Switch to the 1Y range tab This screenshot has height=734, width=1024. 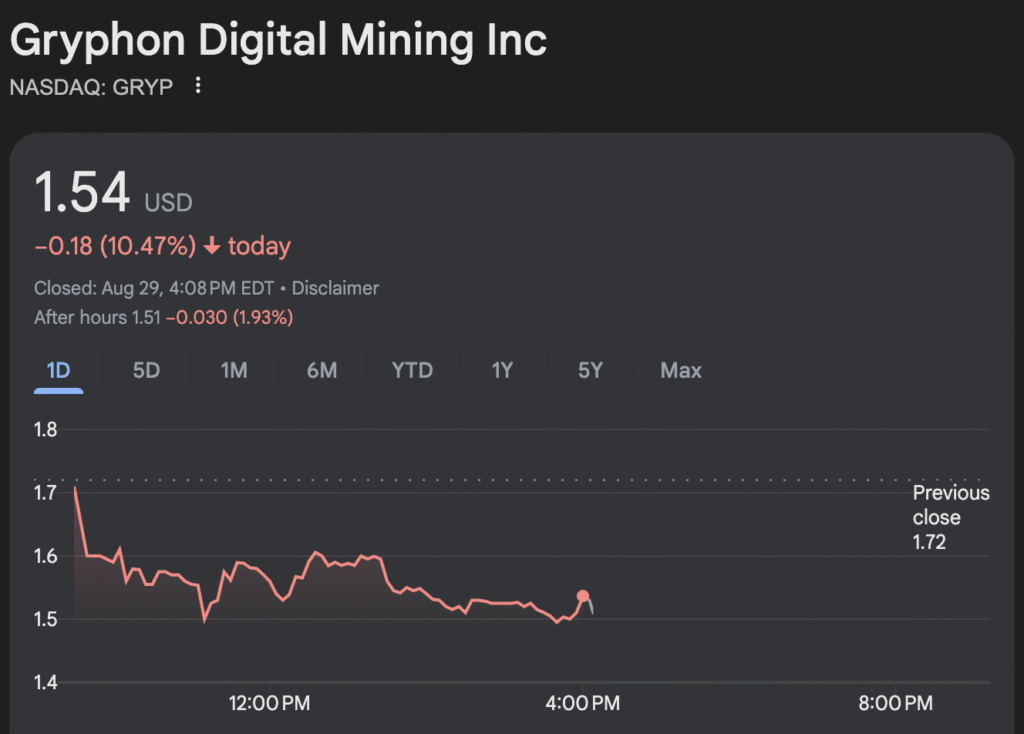[502, 370]
